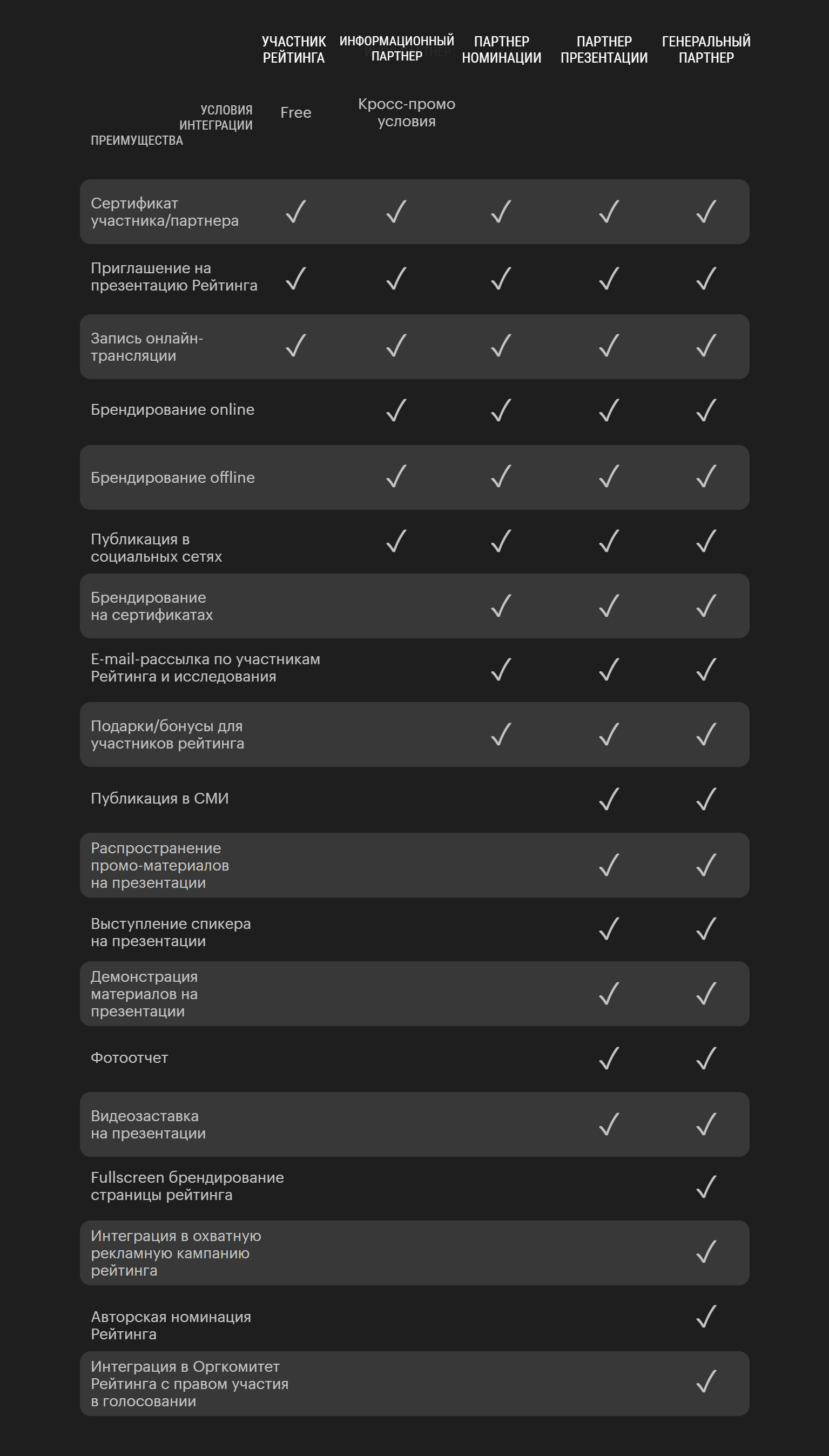Select the Партнер номинации column header
Screen dimensions: 829x1456
(501, 50)
